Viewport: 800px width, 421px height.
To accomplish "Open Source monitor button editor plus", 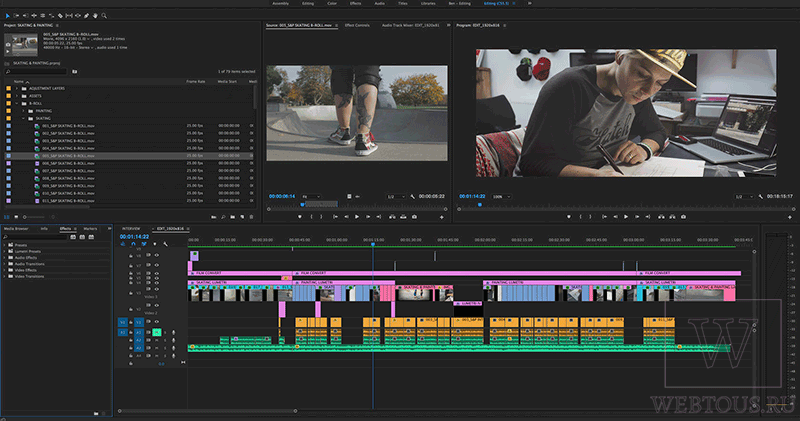I will tap(442, 217).
